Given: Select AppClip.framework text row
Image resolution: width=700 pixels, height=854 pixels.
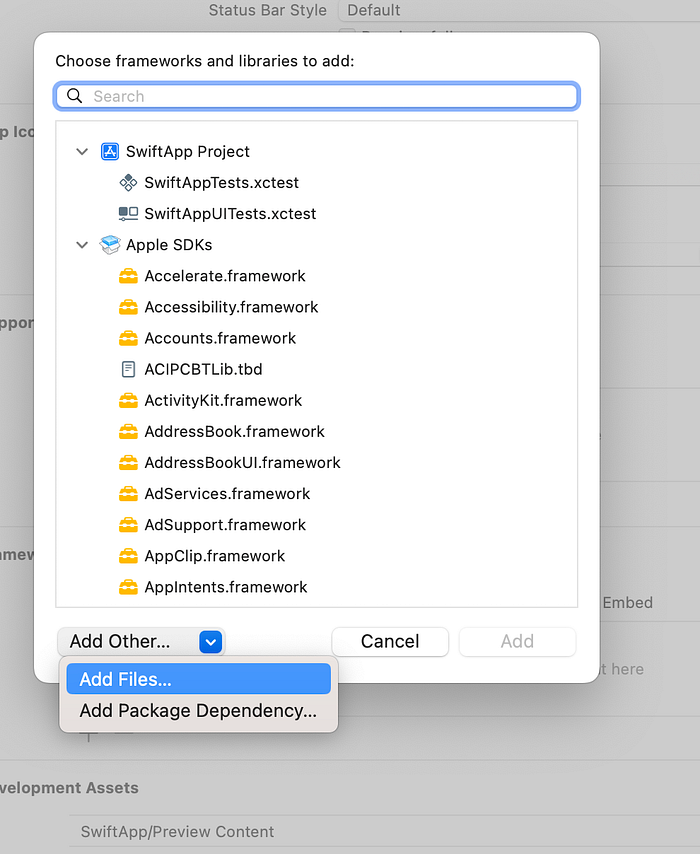Looking at the screenshot, I should 215,556.
